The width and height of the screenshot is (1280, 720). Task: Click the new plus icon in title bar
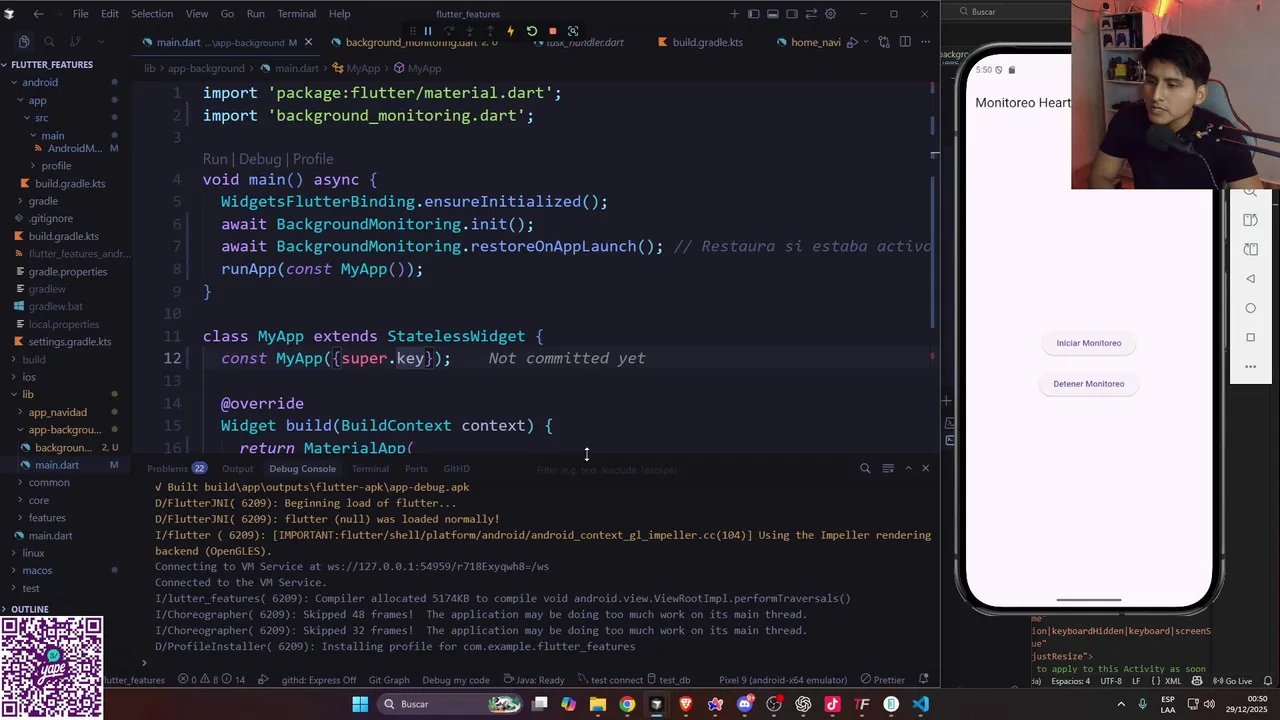coord(734,14)
